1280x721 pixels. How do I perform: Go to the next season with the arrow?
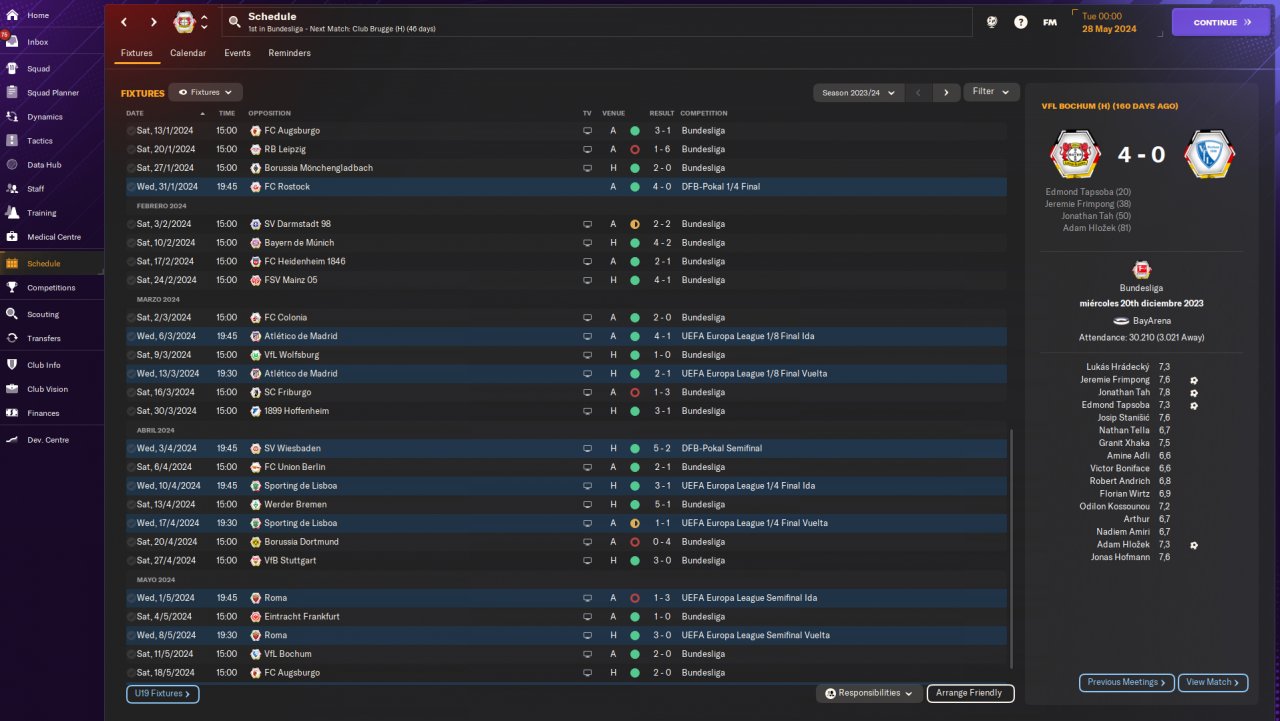point(946,92)
